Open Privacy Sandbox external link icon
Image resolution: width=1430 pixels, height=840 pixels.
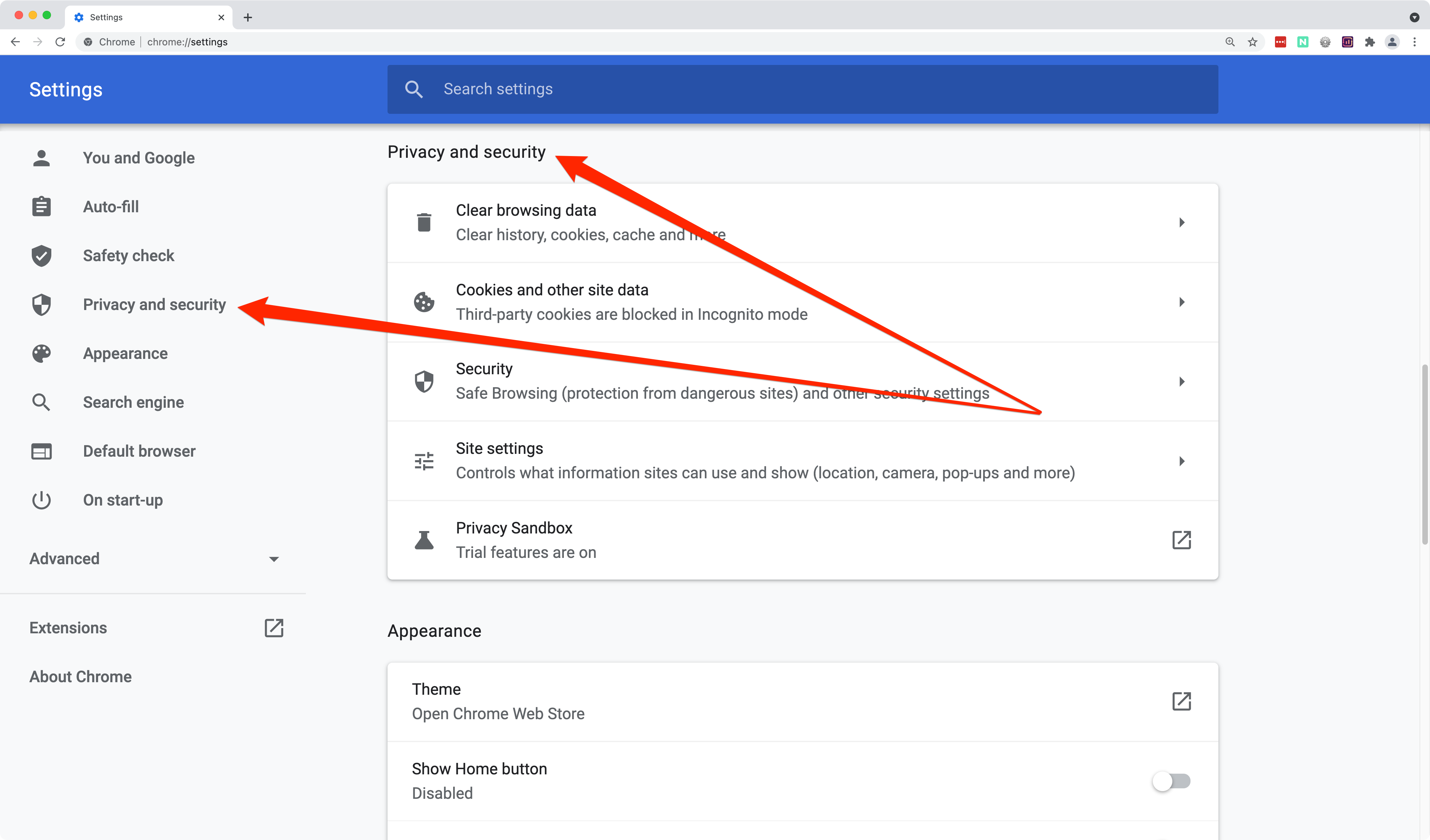click(x=1181, y=540)
